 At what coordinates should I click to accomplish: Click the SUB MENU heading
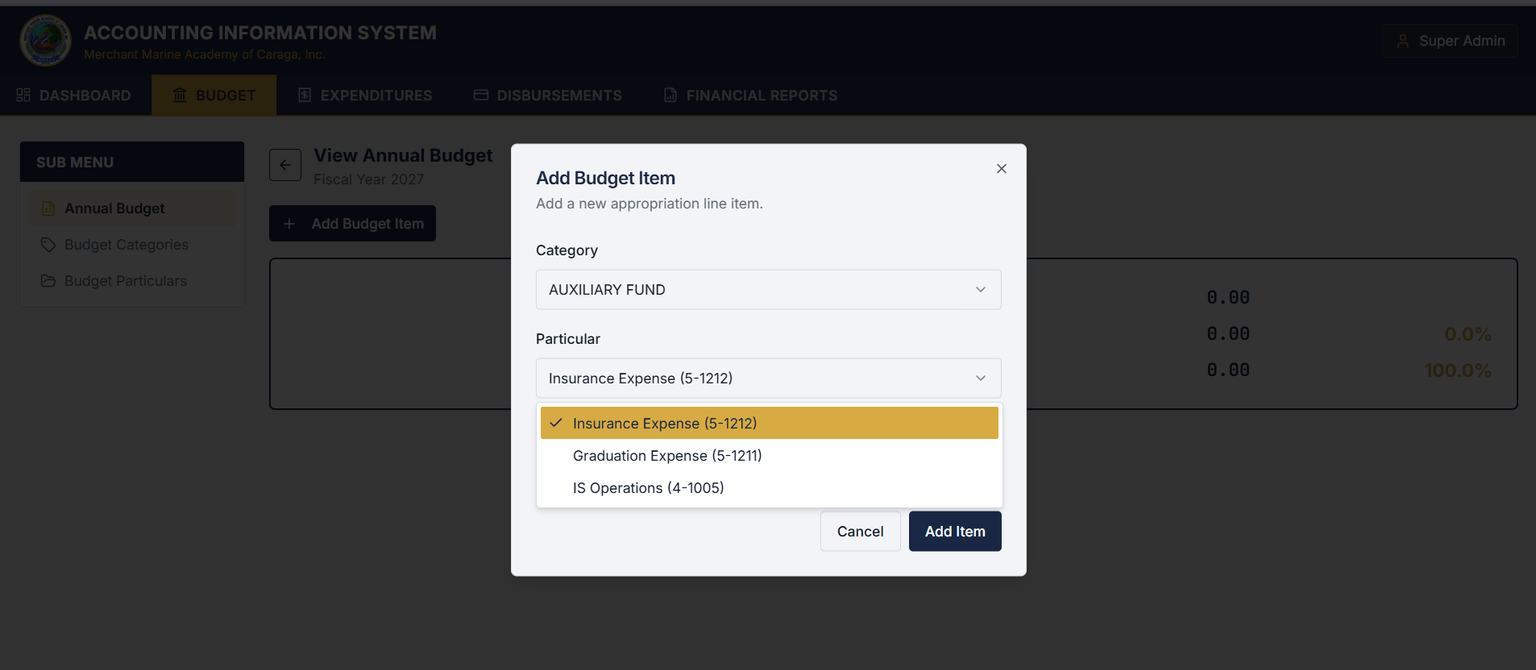click(75, 162)
